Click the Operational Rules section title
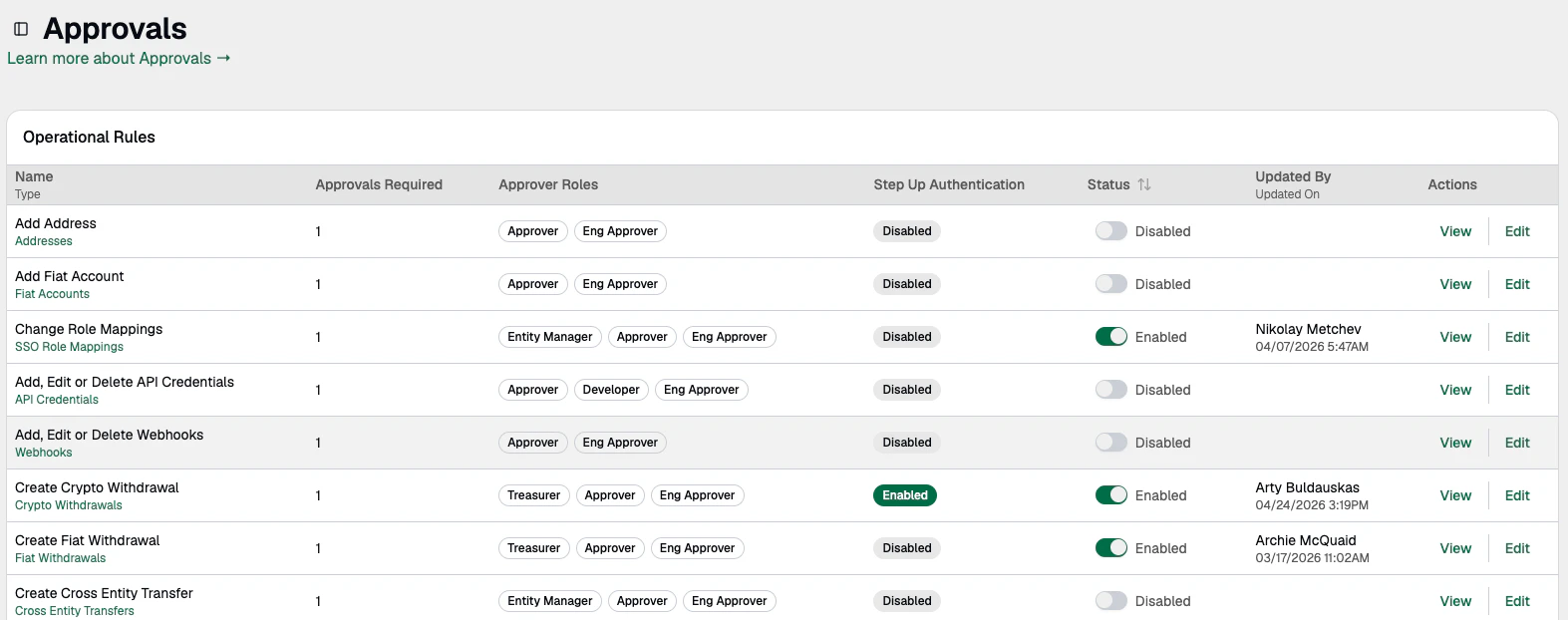Screen dimensions: 1568x620 pyautogui.click(x=89, y=137)
